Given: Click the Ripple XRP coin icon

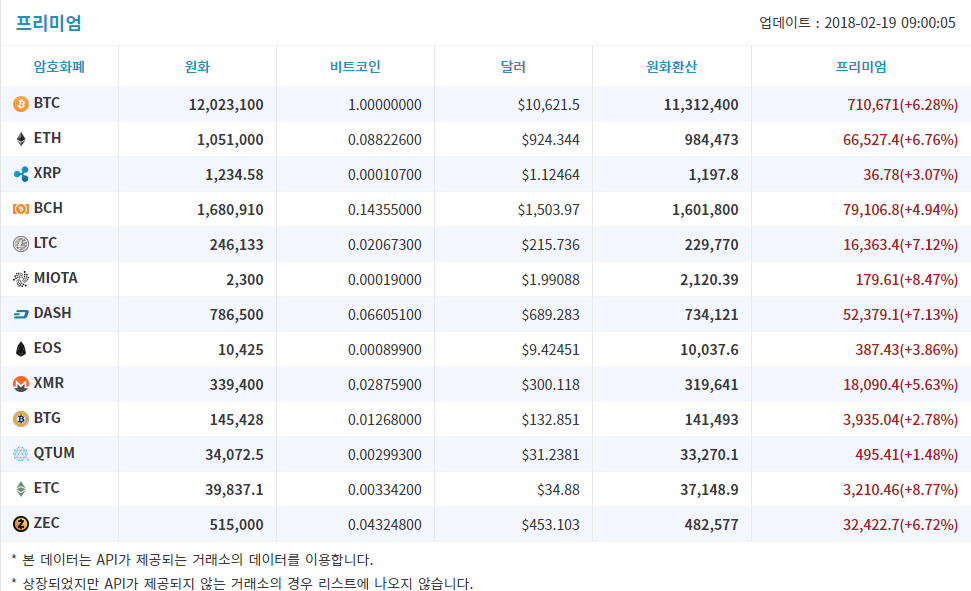Looking at the screenshot, I should [20, 174].
